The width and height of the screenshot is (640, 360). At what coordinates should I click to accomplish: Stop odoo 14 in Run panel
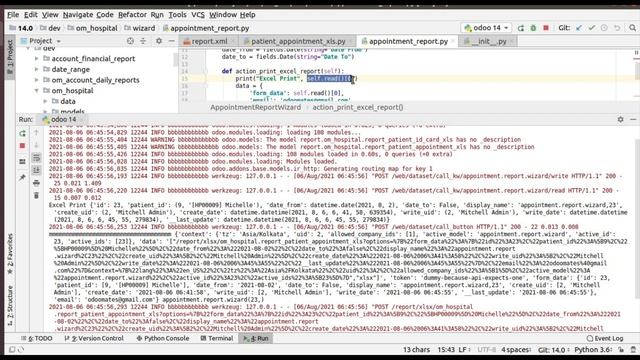click(22, 146)
